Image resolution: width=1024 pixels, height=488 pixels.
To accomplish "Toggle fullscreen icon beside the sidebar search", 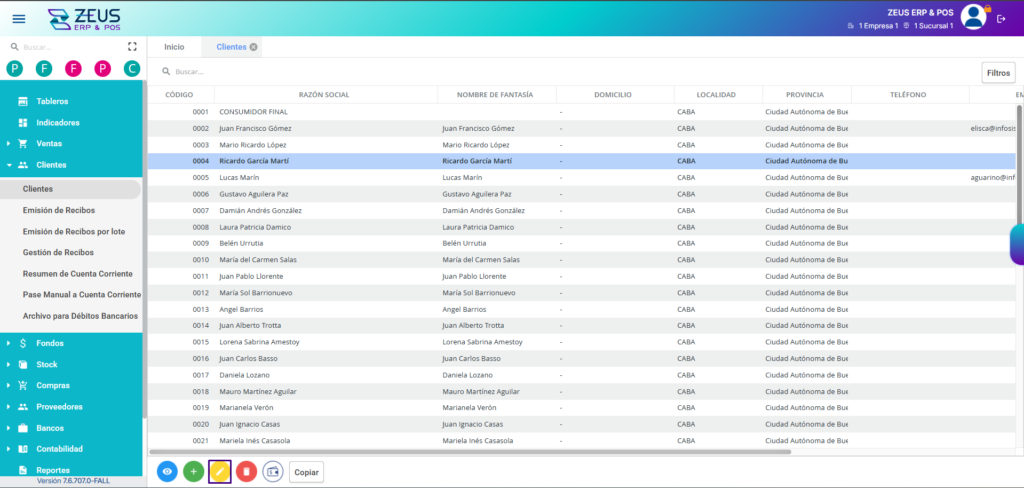I will [132, 47].
